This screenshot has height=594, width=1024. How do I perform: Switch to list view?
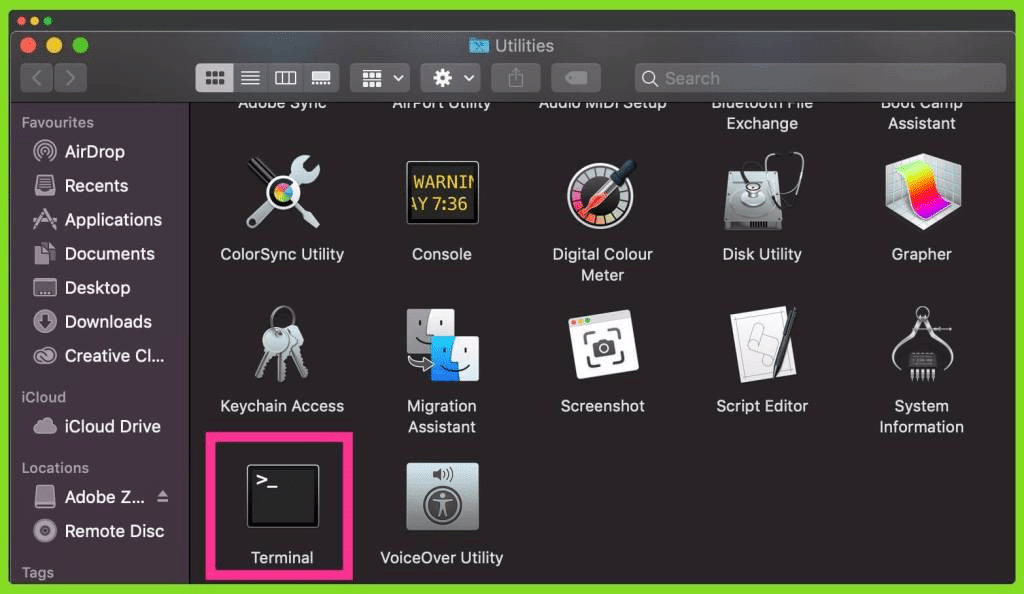click(x=251, y=77)
